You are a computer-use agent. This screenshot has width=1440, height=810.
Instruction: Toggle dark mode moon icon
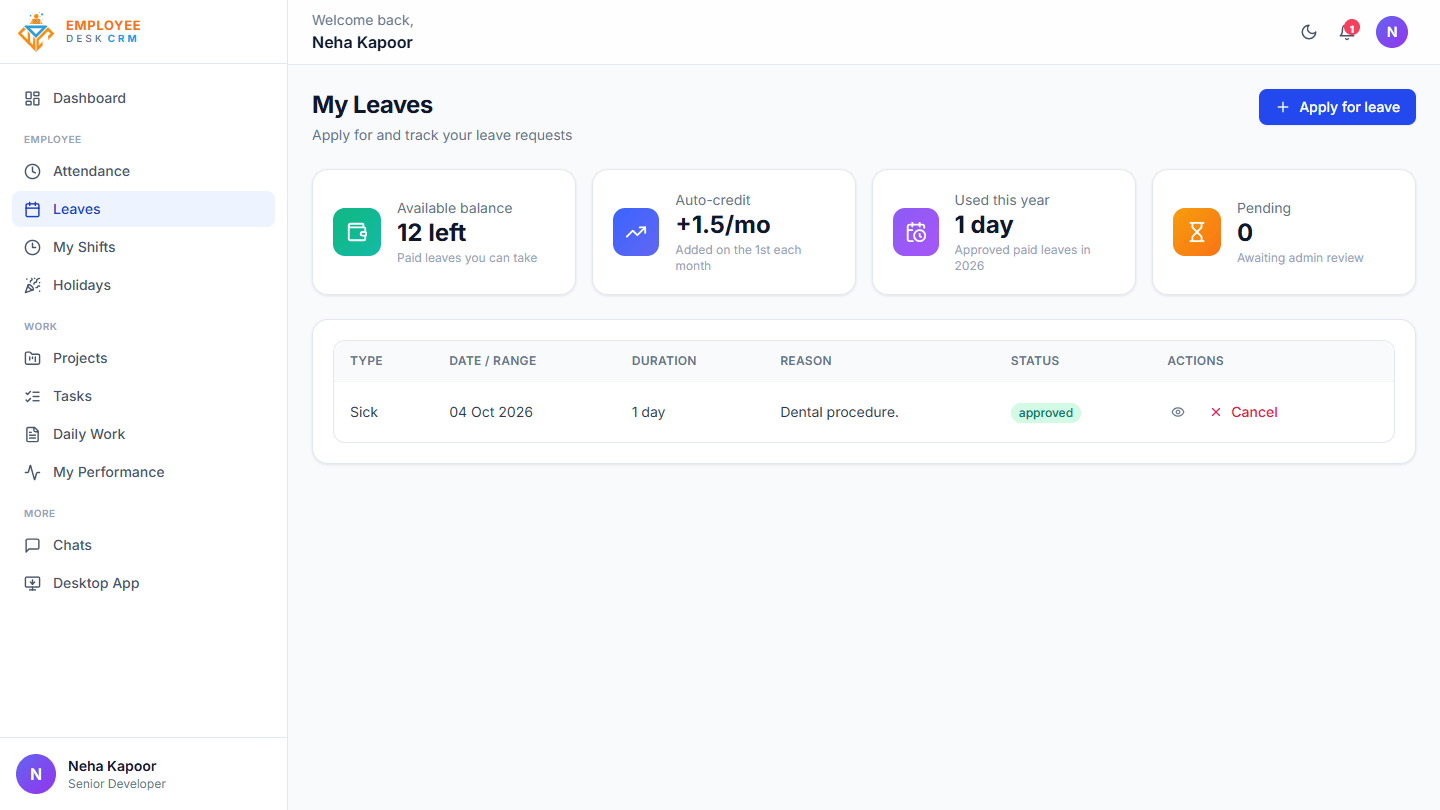pyautogui.click(x=1309, y=32)
